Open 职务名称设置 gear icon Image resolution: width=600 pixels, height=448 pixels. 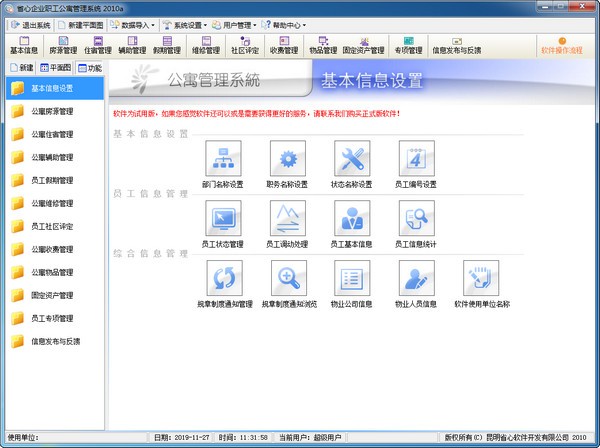tap(287, 158)
